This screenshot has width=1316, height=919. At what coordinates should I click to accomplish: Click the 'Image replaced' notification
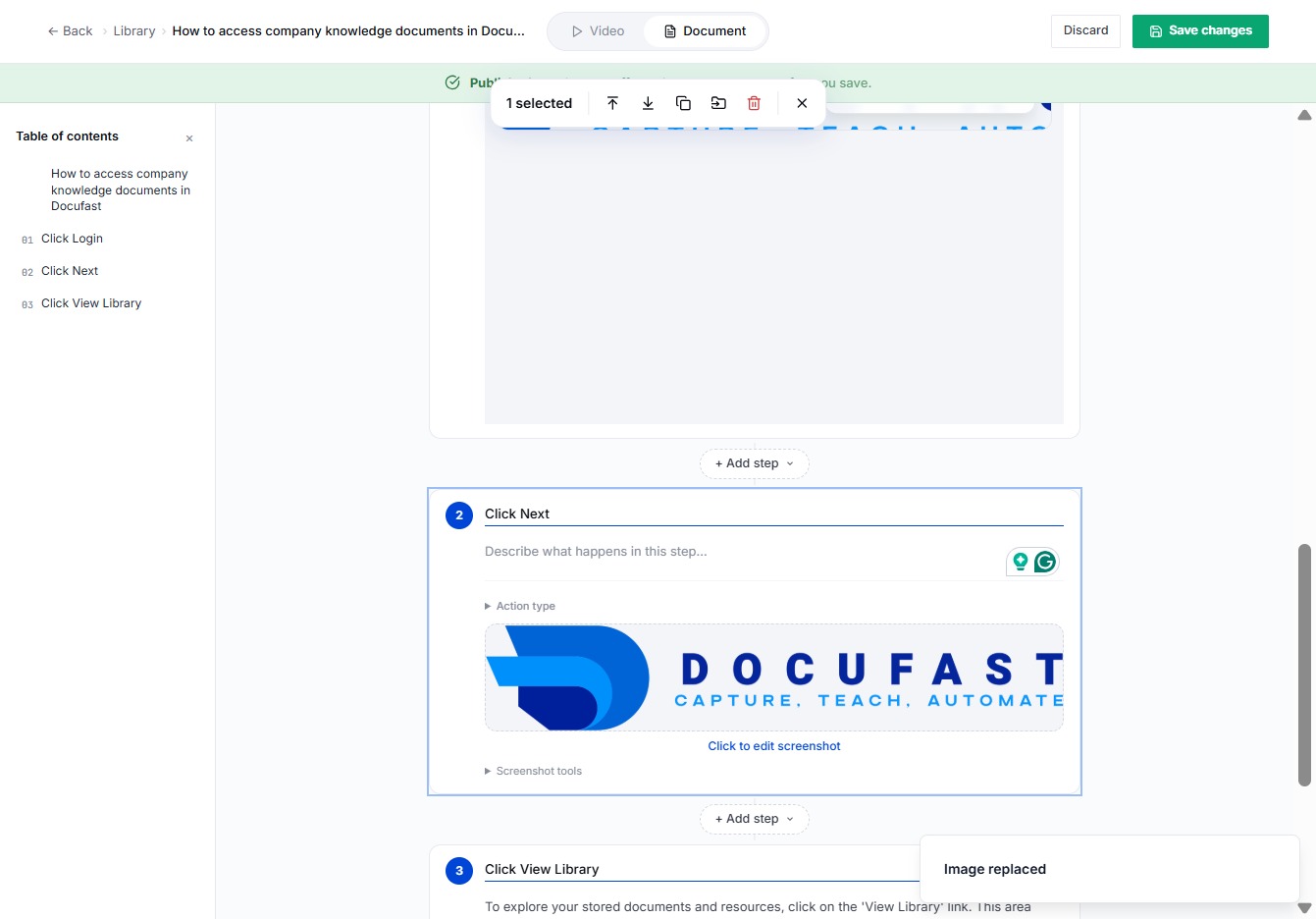1110,869
